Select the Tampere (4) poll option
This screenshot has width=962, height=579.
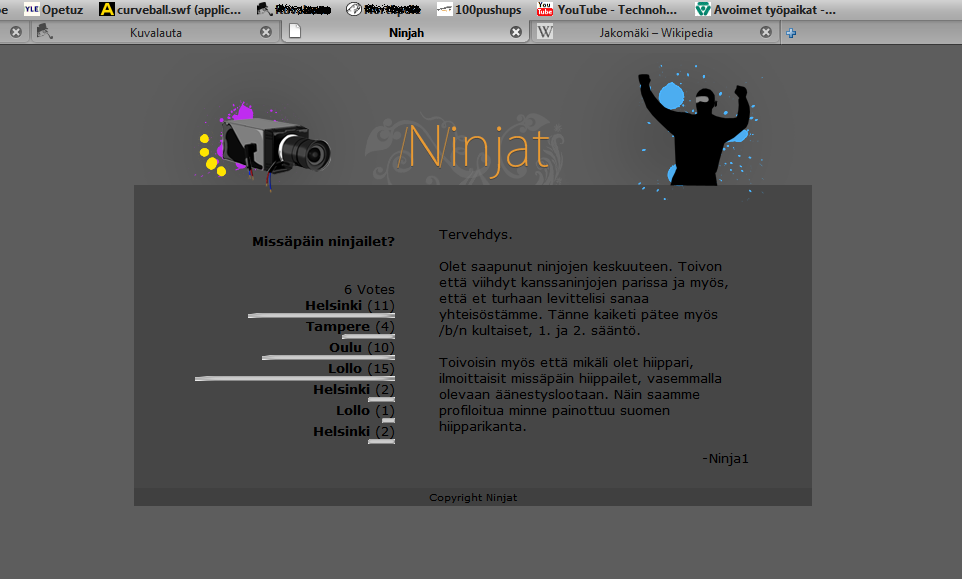click(x=349, y=326)
